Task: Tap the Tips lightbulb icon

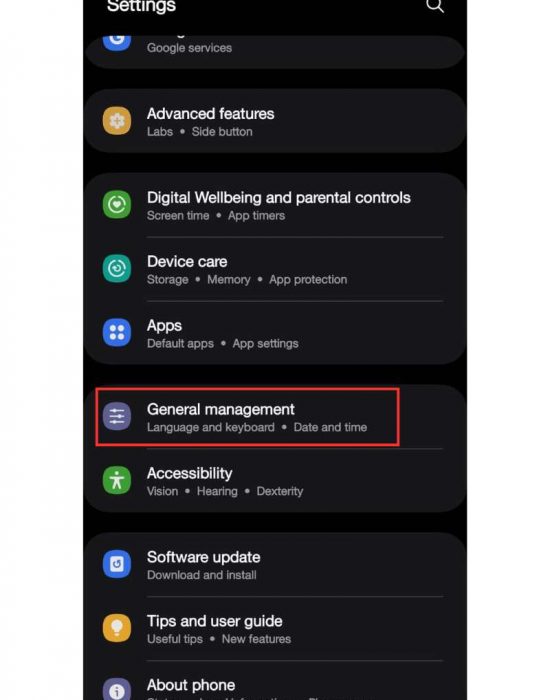Action: [x=117, y=628]
